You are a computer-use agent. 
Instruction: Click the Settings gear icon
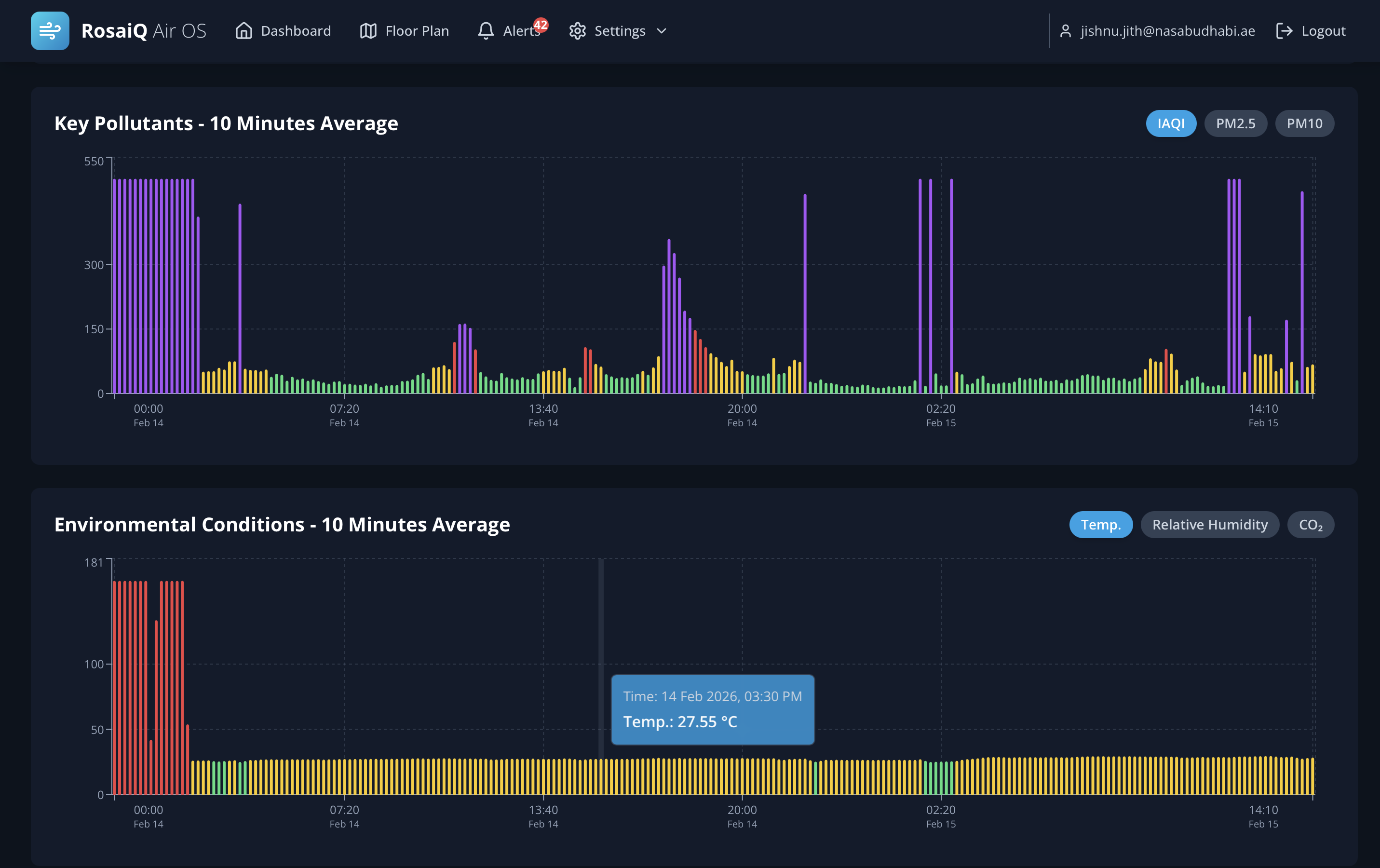pyautogui.click(x=578, y=31)
